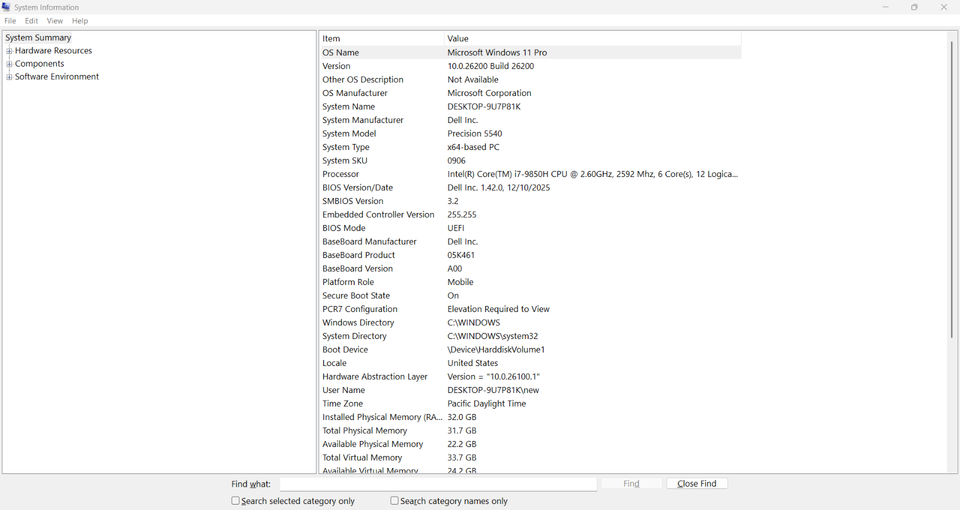
Task: Select the OS Manufacturer row
Action: [530, 93]
